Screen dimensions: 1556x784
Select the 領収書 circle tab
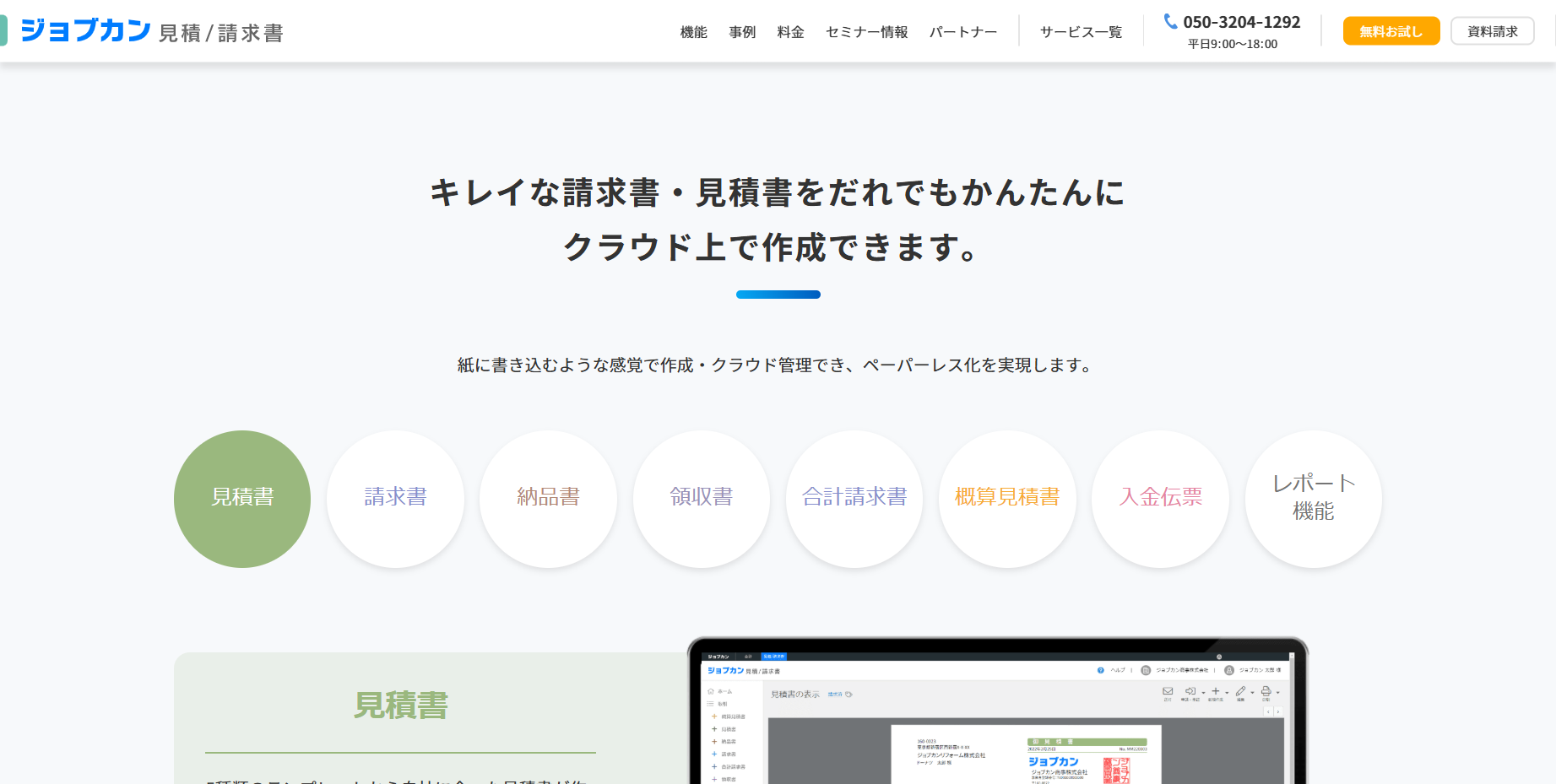pyautogui.click(x=702, y=499)
